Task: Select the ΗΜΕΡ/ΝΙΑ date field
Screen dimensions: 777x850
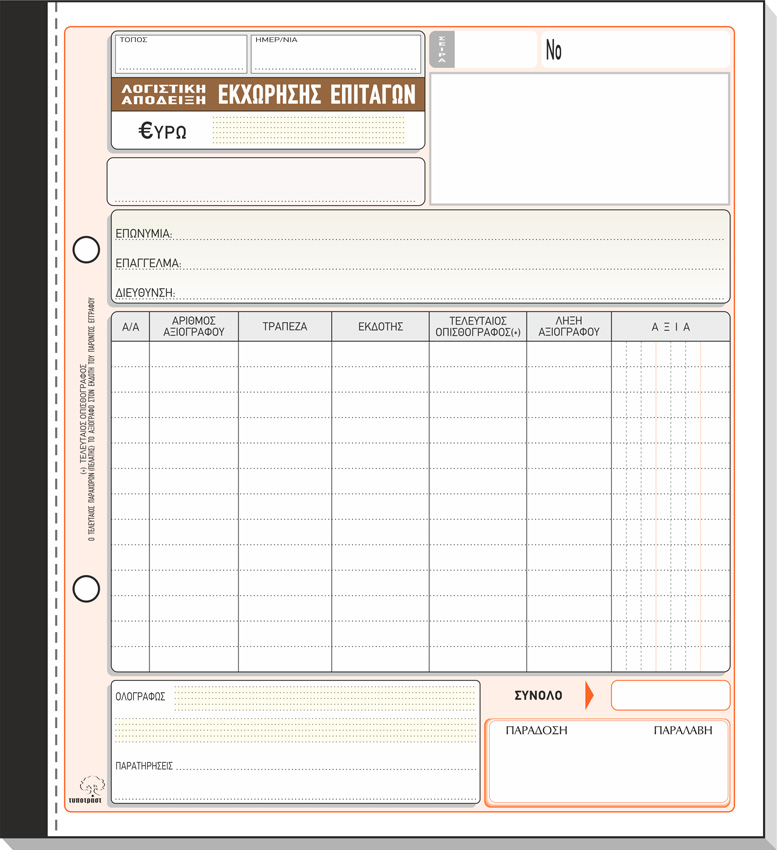Action: pos(335,55)
